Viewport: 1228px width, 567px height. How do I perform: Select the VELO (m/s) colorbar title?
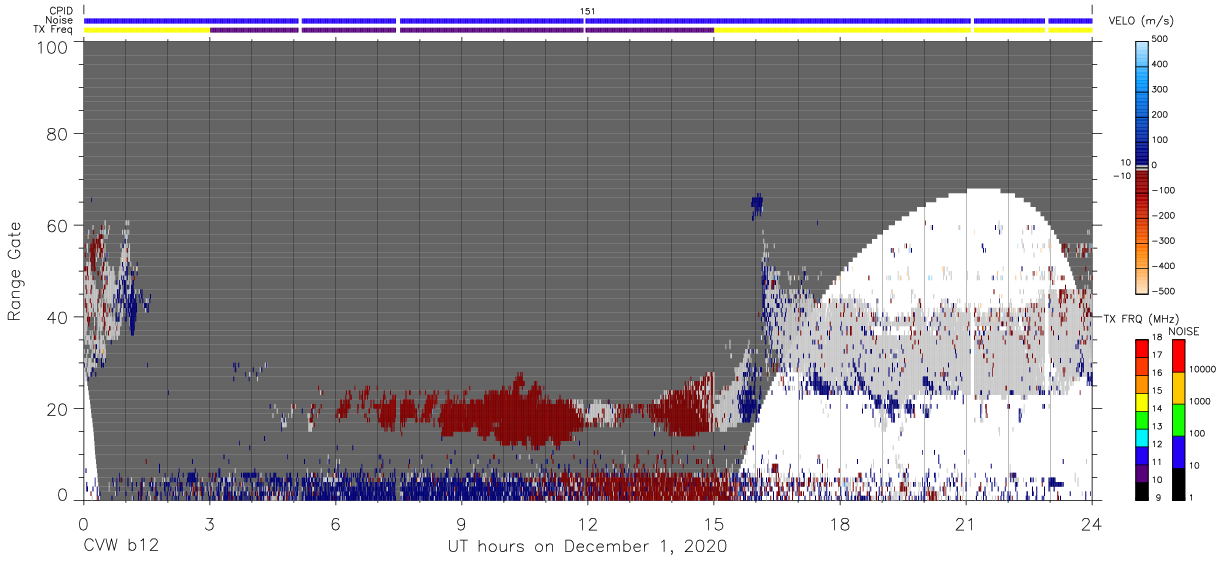1139,21
